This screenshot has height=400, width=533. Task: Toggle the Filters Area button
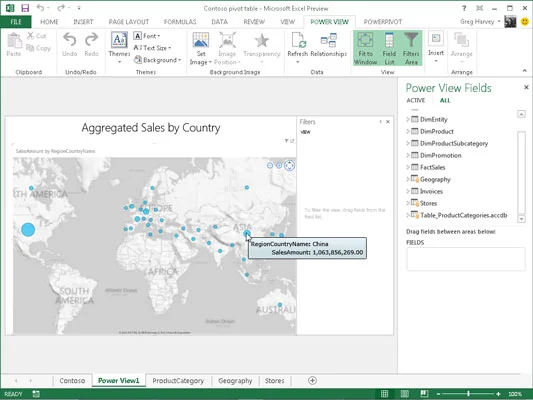pyautogui.click(x=411, y=48)
